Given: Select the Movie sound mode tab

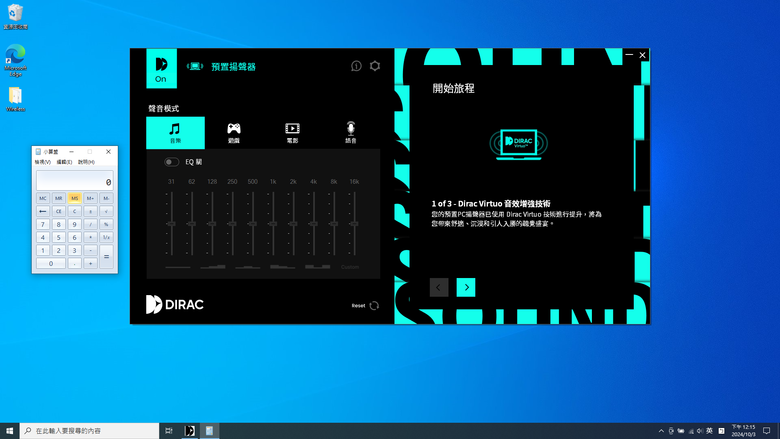Looking at the screenshot, I should [292, 133].
